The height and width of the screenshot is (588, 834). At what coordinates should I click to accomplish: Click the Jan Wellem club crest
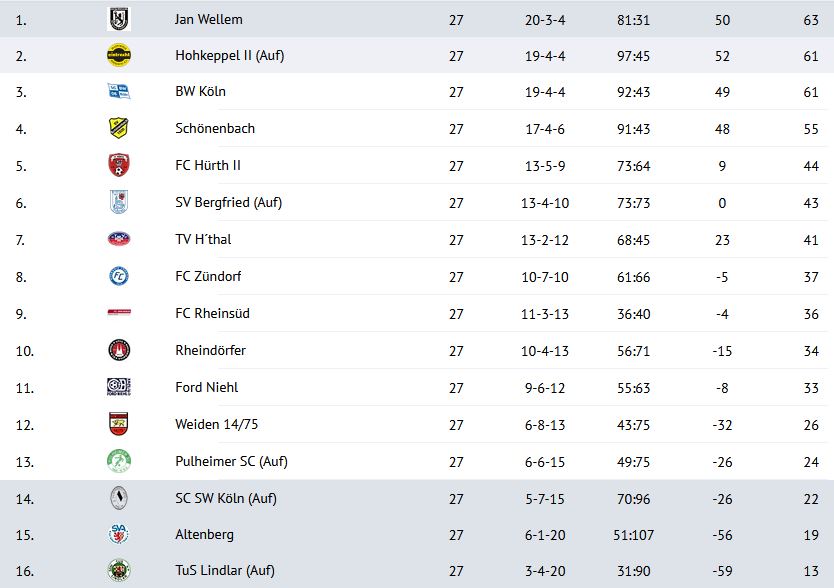click(x=119, y=20)
